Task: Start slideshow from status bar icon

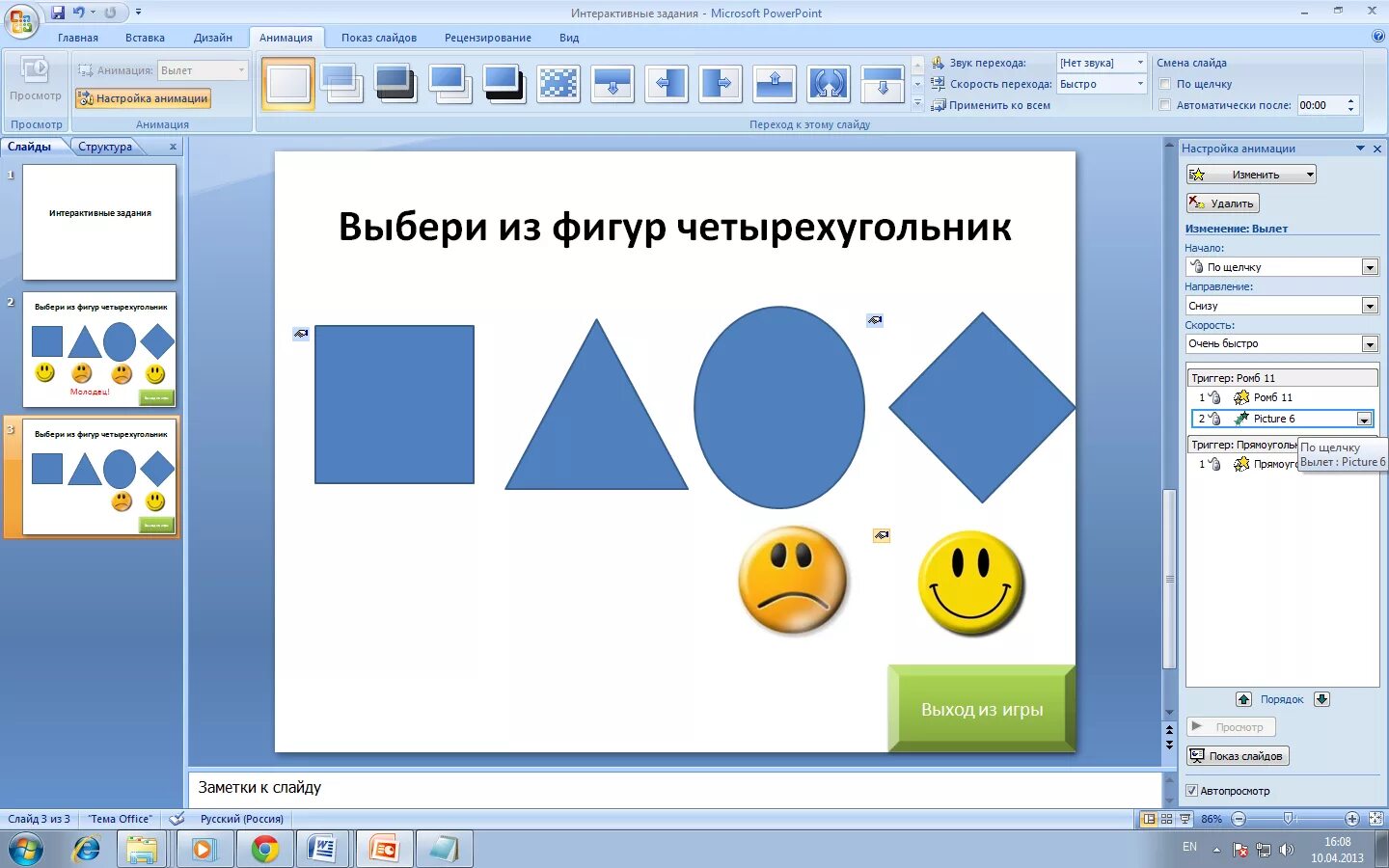Action: click(1185, 819)
